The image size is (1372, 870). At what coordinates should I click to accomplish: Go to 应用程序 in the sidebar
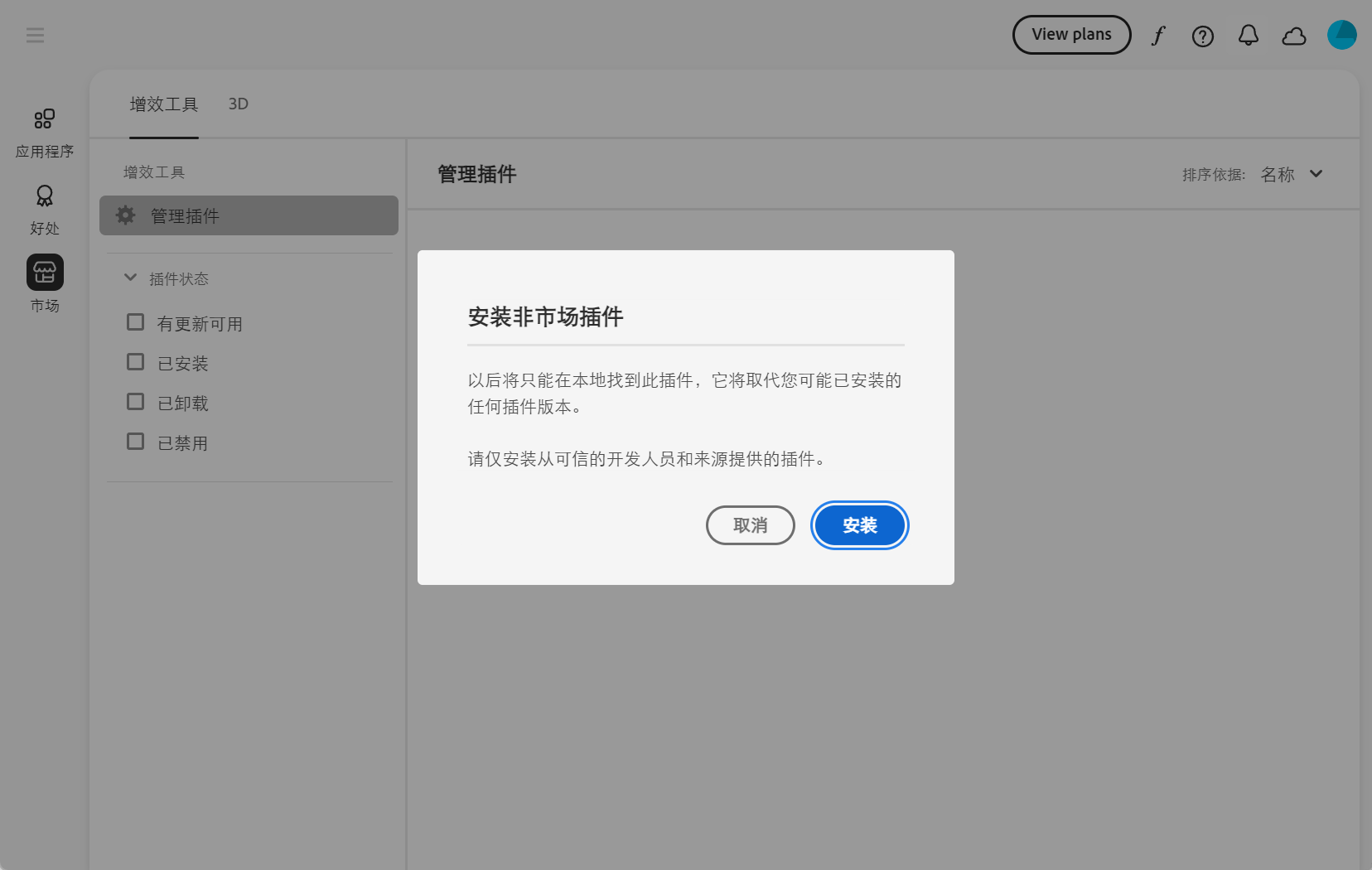tap(45, 133)
